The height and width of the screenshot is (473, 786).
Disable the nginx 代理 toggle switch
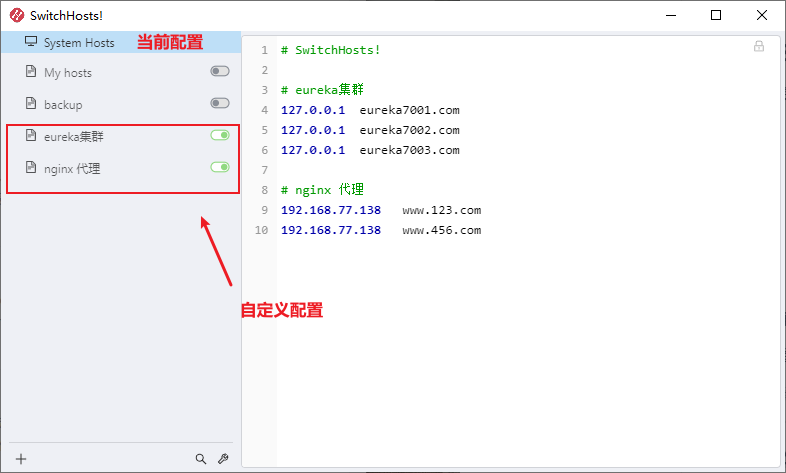tap(220, 167)
